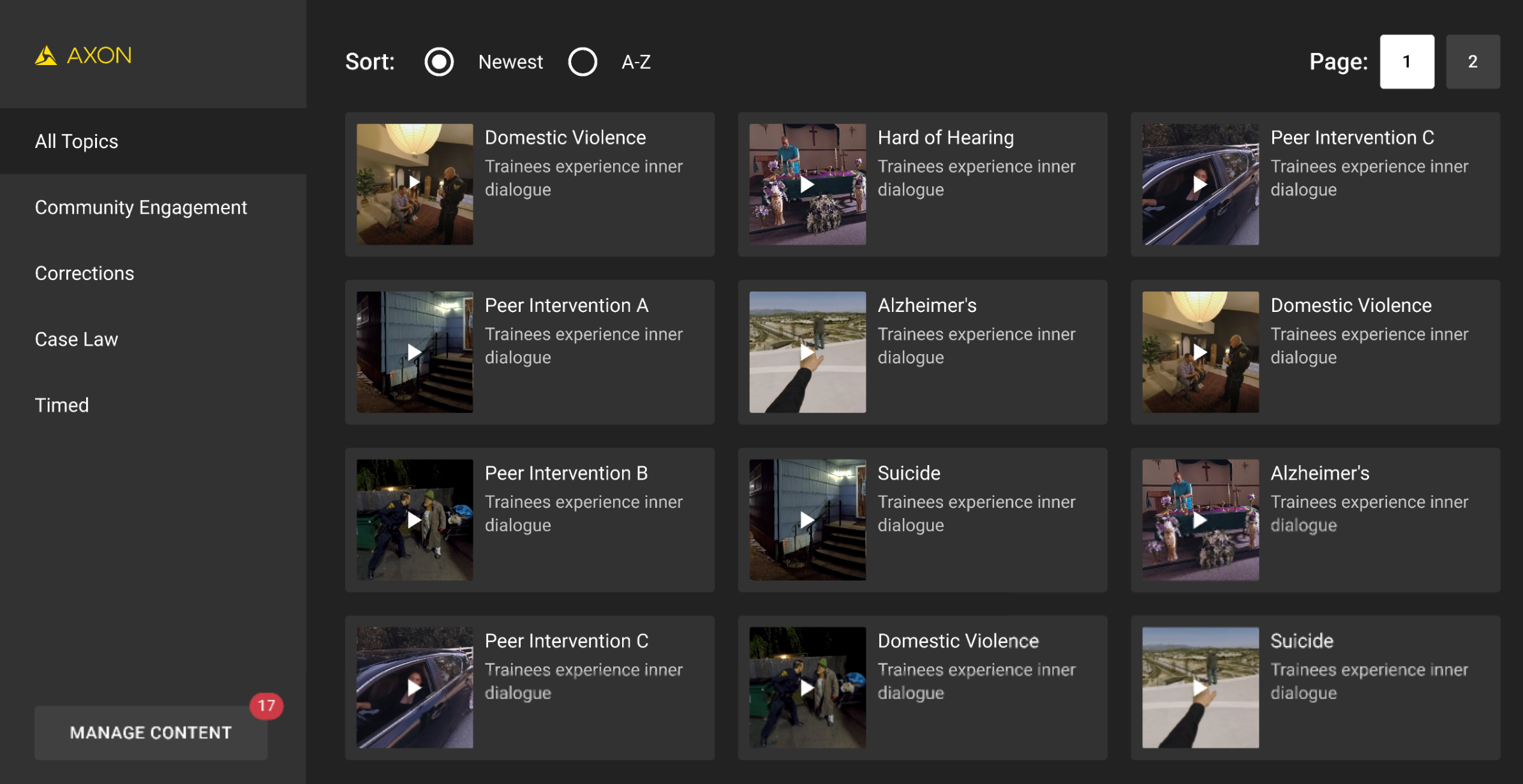Play Peer Intervention B scenario thumbnail
Image resolution: width=1523 pixels, height=784 pixels.
click(x=414, y=520)
